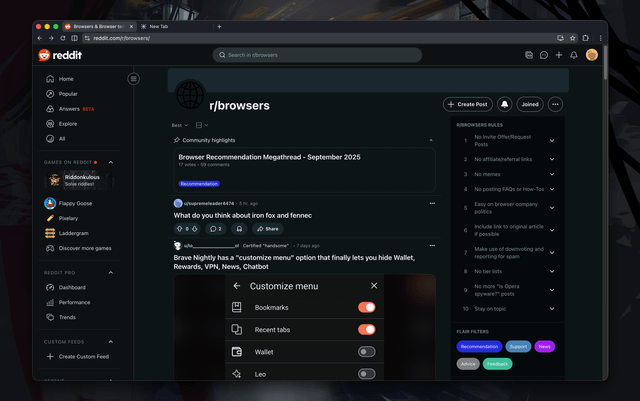Open the r/browsers more options ellipsis

[x=555, y=104]
